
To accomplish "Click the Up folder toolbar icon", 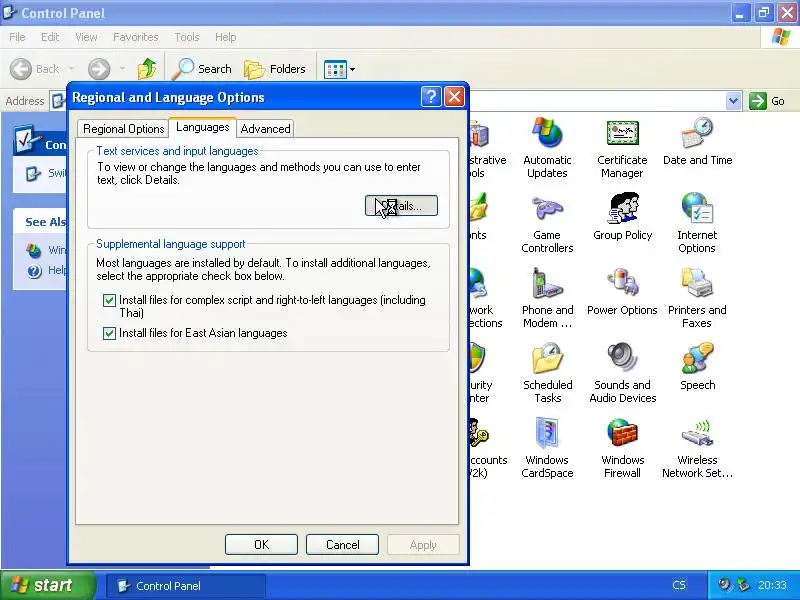I will (x=147, y=69).
